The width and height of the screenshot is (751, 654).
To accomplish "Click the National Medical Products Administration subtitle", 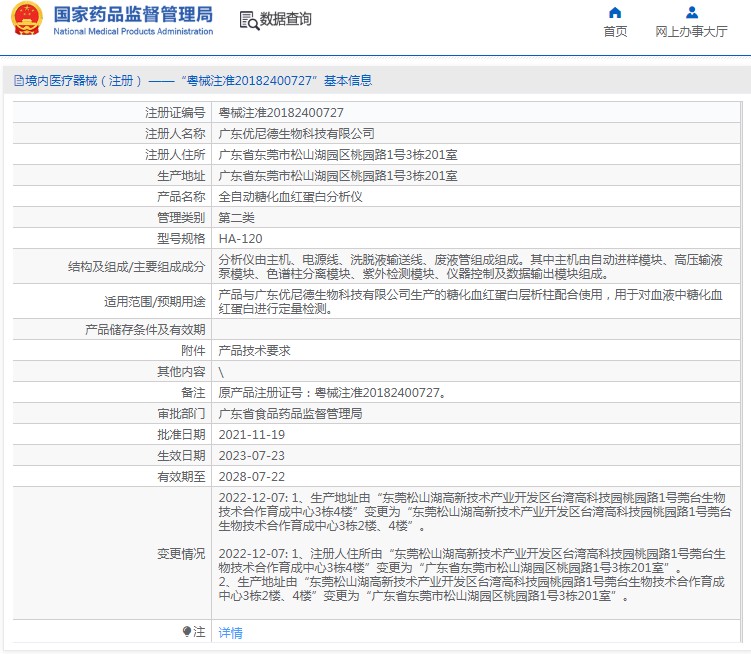I will click(x=133, y=32).
